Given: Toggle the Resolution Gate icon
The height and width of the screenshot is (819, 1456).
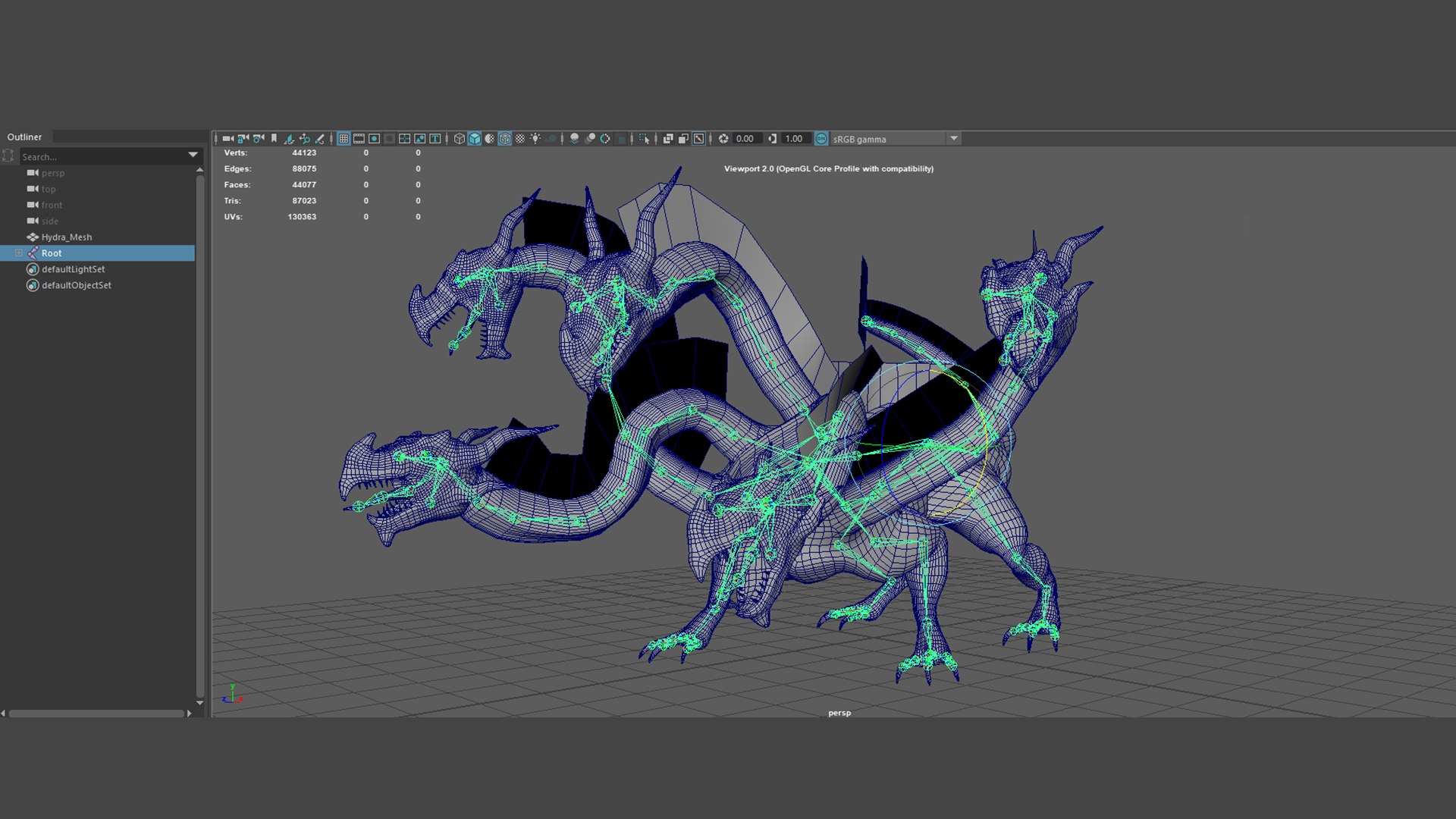Looking at the screenshot, I should 374,139.
